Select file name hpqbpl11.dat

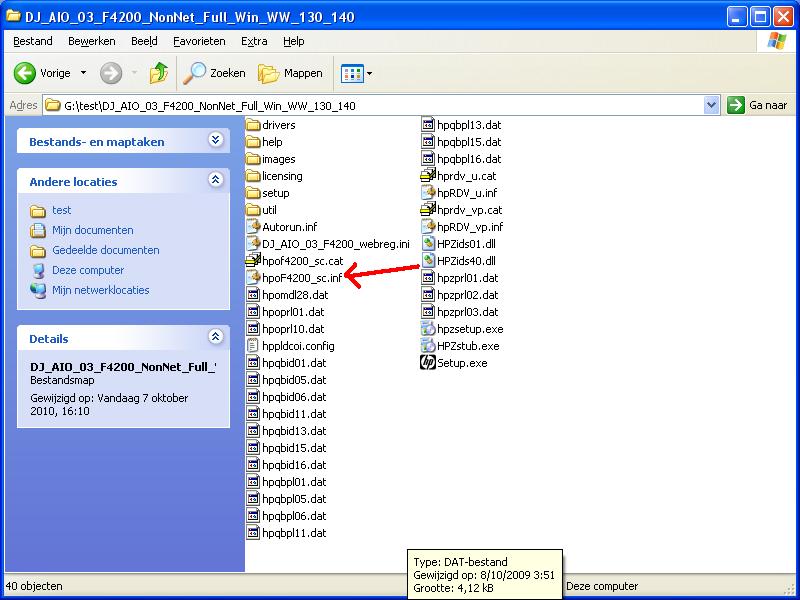294,533
